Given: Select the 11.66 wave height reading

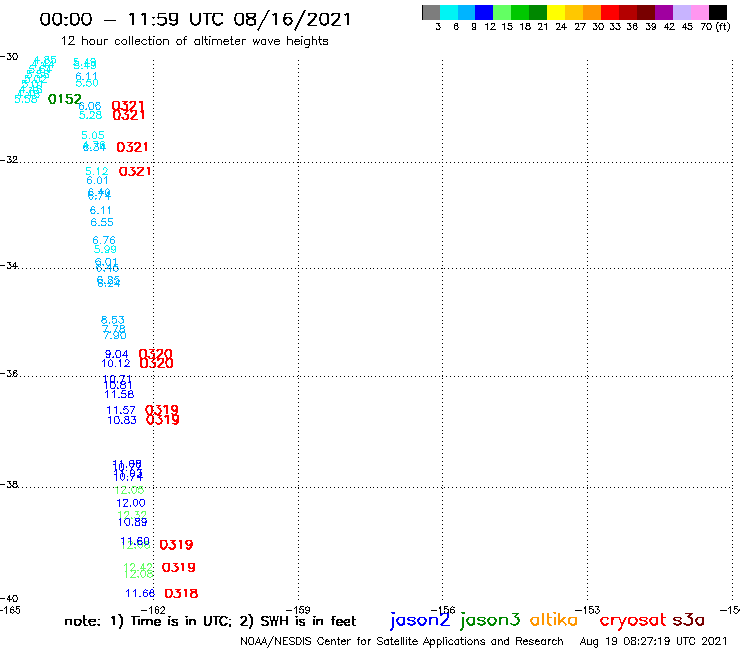Looking at the screenshot, I should 140,593.
